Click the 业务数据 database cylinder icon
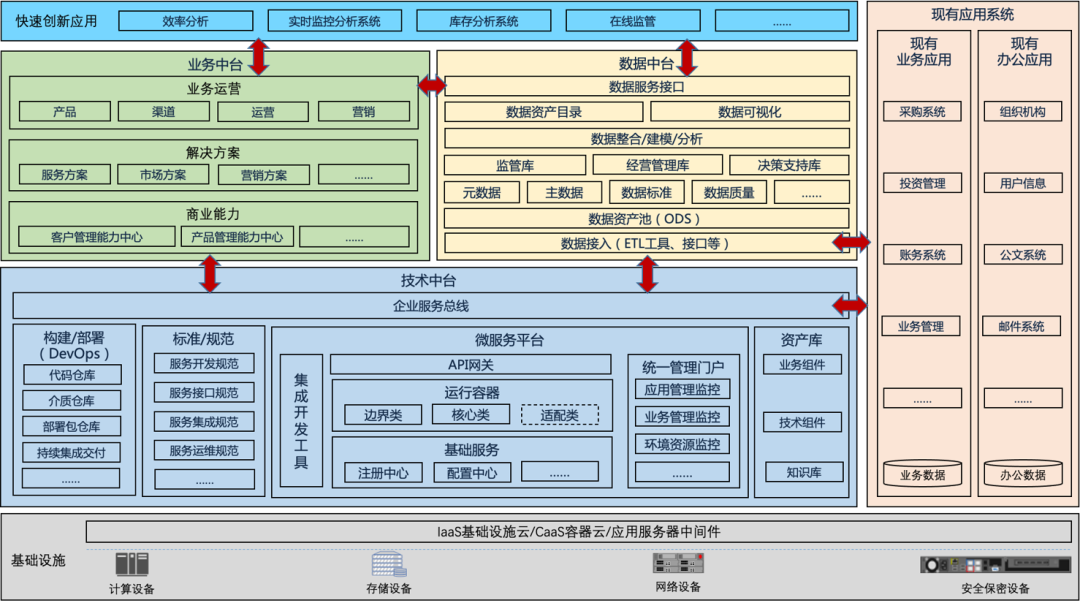1080x603 pixels. tap(921, 473)
